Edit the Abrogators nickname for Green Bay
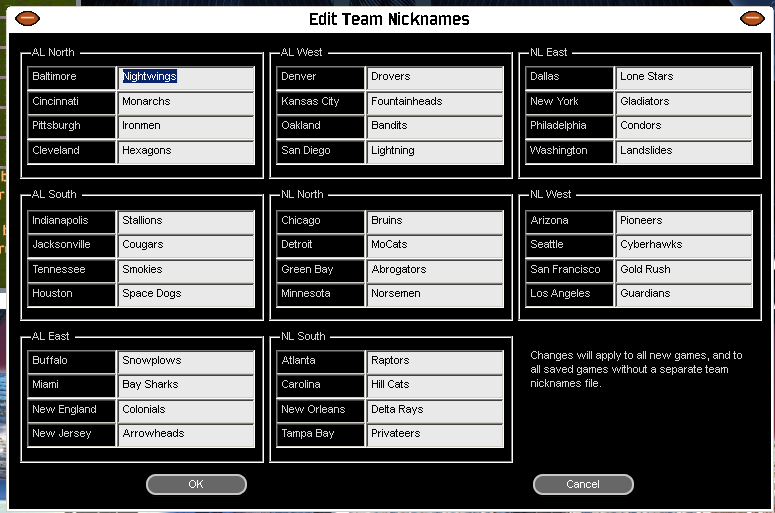The image size is (775, 513). pos(434,270)
